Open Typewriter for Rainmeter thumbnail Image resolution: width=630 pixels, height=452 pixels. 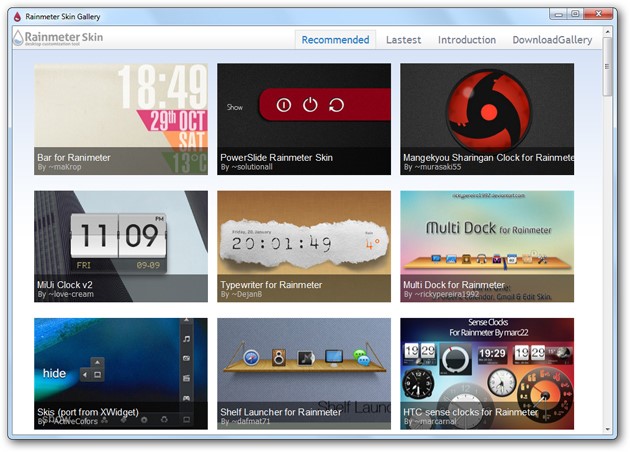coord(304,246)
